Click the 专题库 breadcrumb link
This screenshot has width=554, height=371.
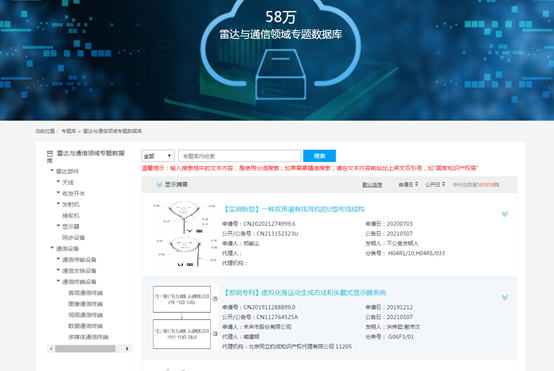69,131
